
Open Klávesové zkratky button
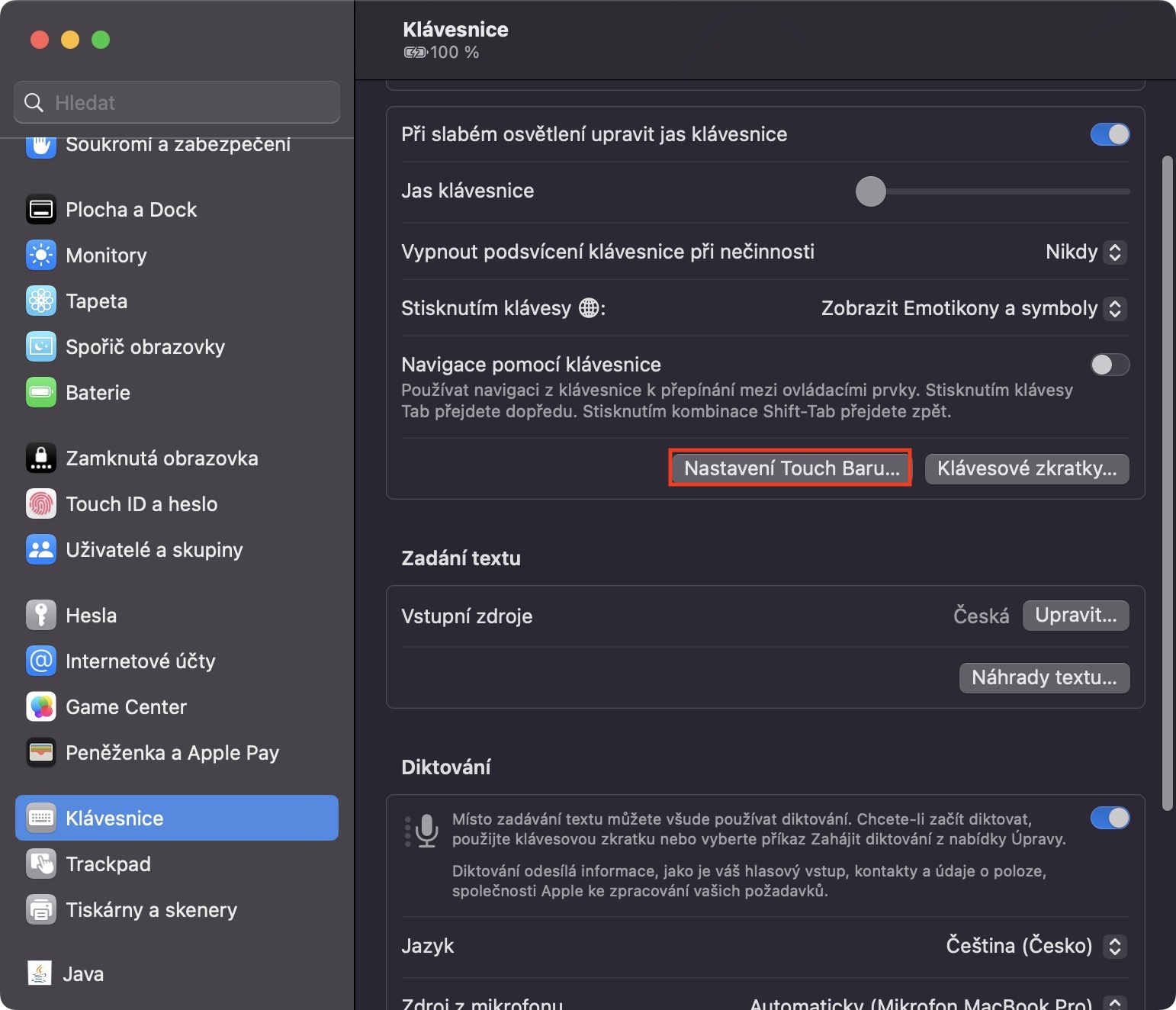pyautogui.click(x=1027, y=468)
